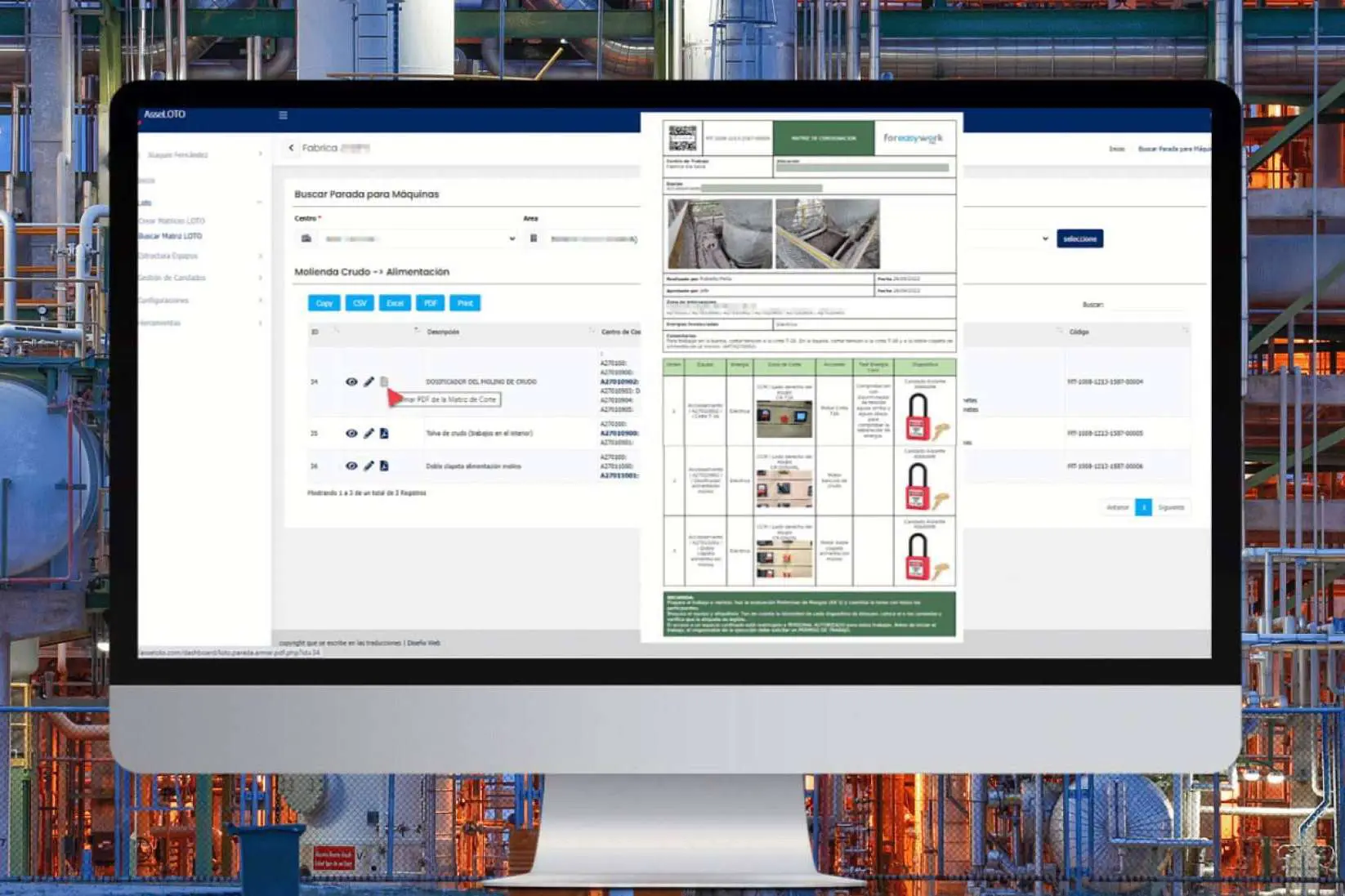Click the back arrow beside Fabrica

(x=291, y=148)
